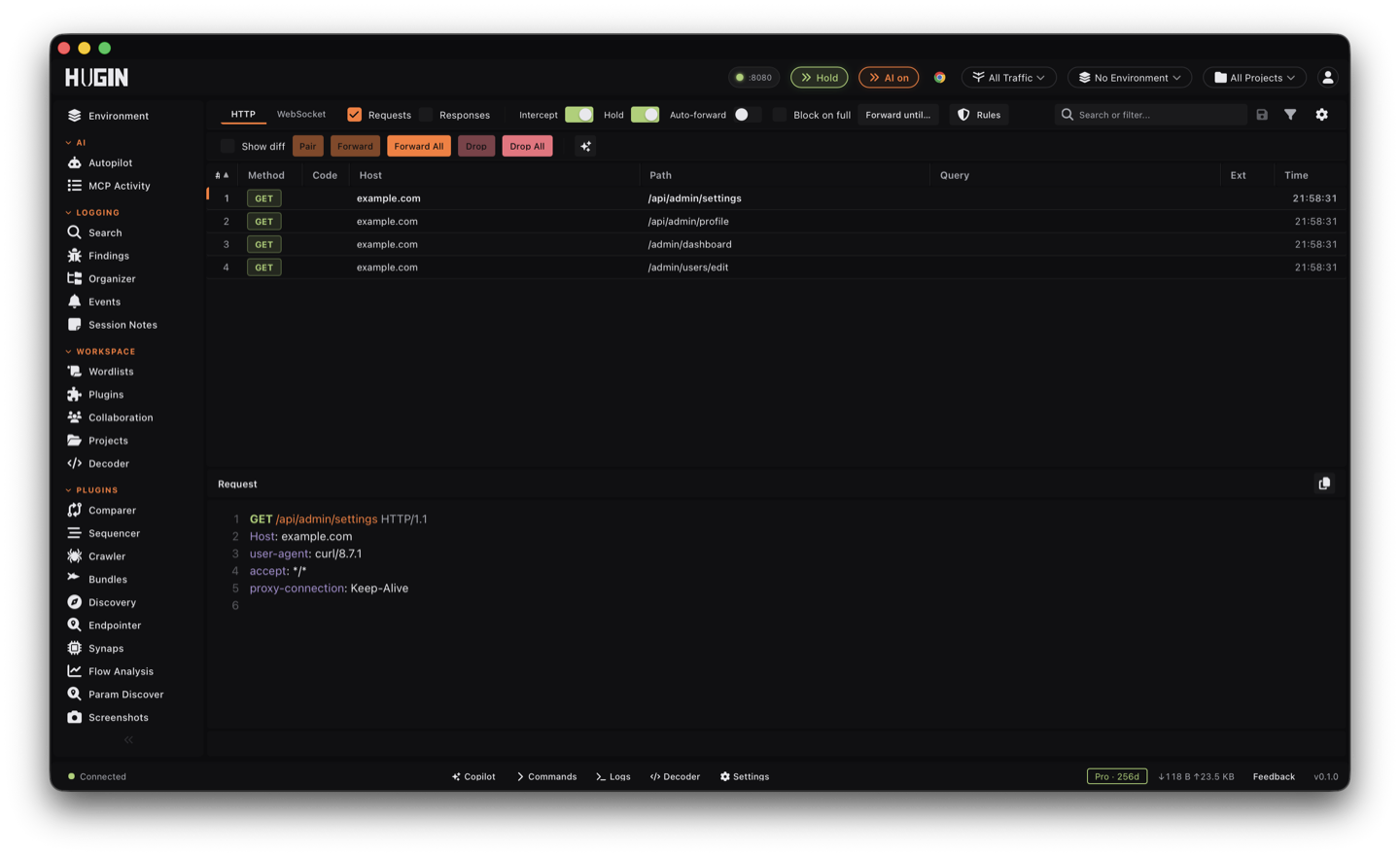Click the save filter disk icon

point(1262,115)
